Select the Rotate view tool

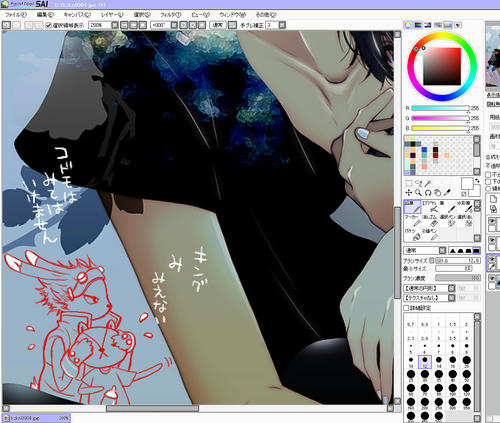(428, 192)
